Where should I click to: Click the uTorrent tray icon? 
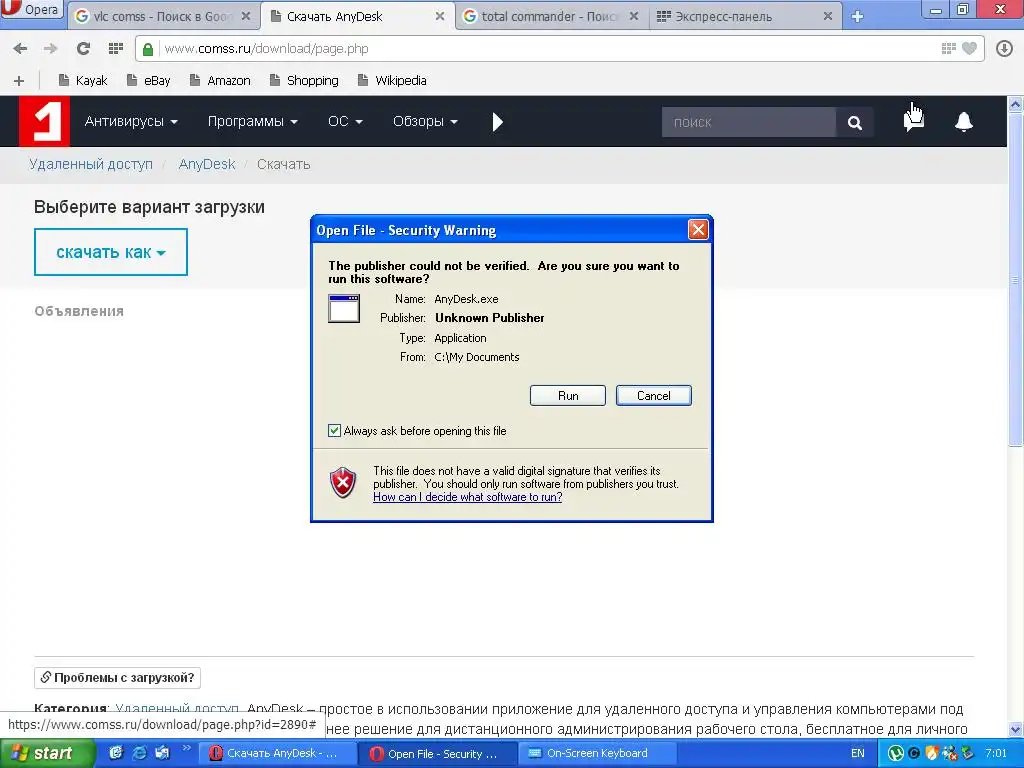(896, 754)
